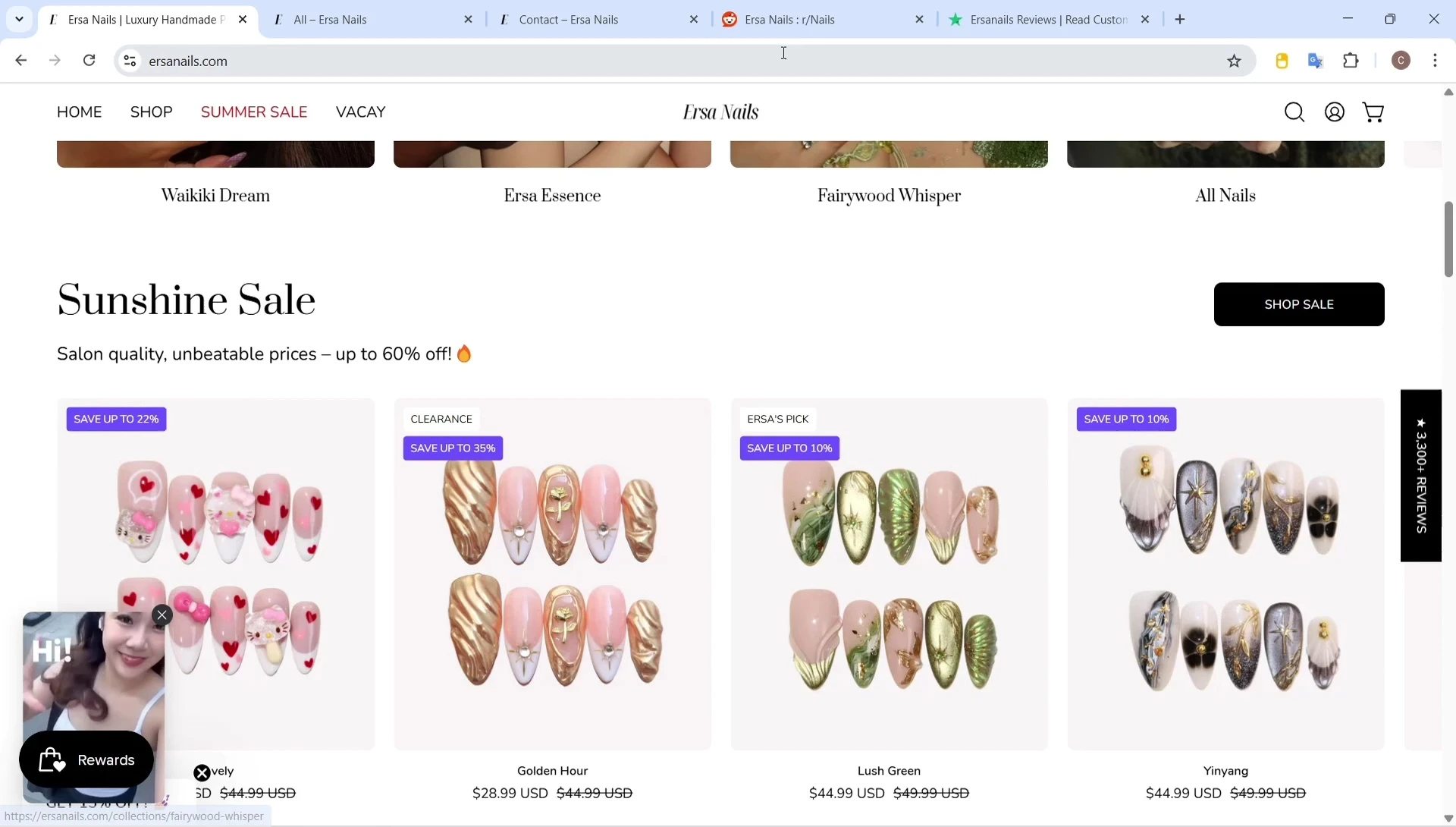
Task: Open the Extensions puzzle icon
Action: tap(1351, 61)
